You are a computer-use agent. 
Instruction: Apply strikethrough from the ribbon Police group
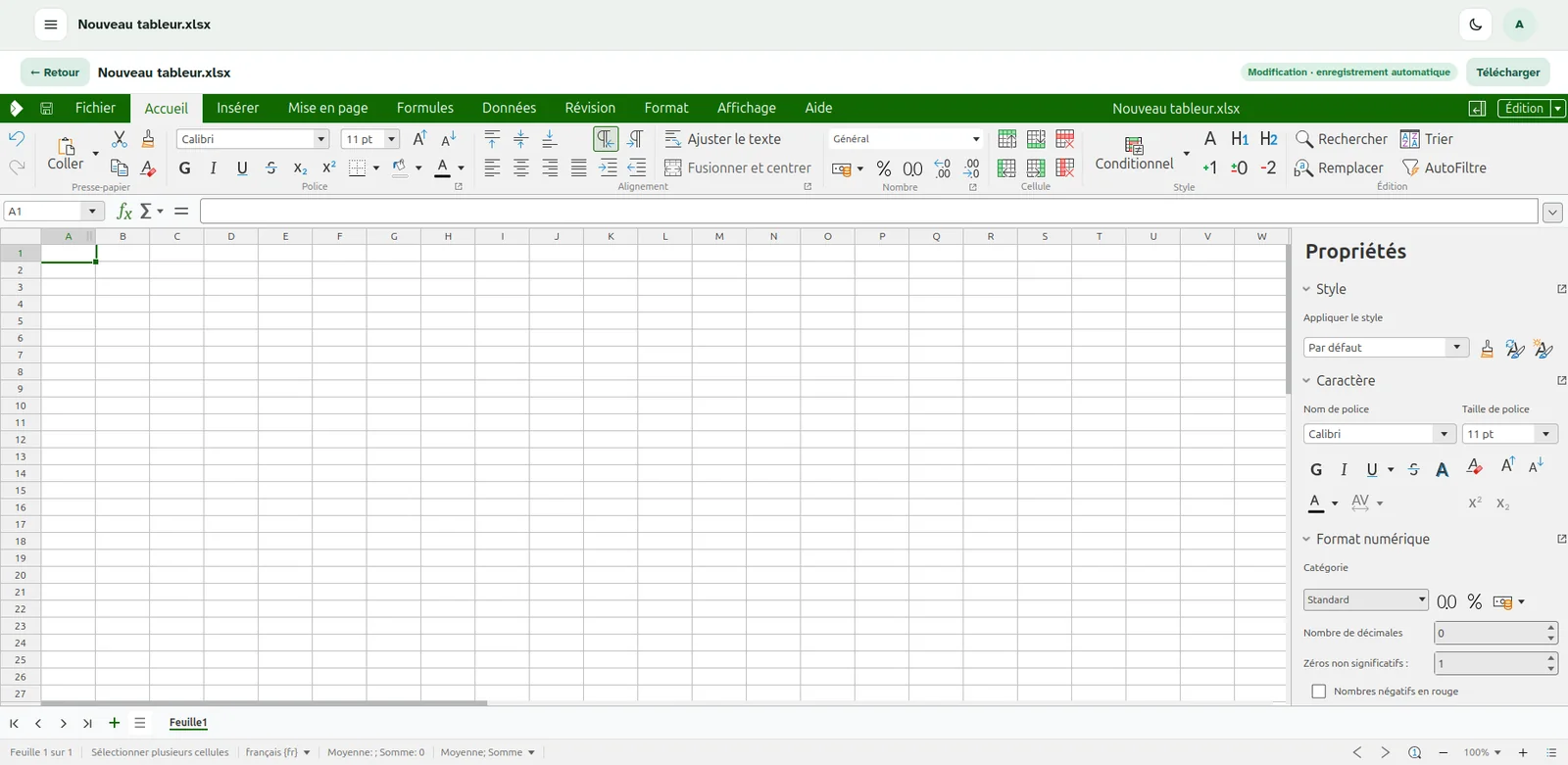(271, 167)
